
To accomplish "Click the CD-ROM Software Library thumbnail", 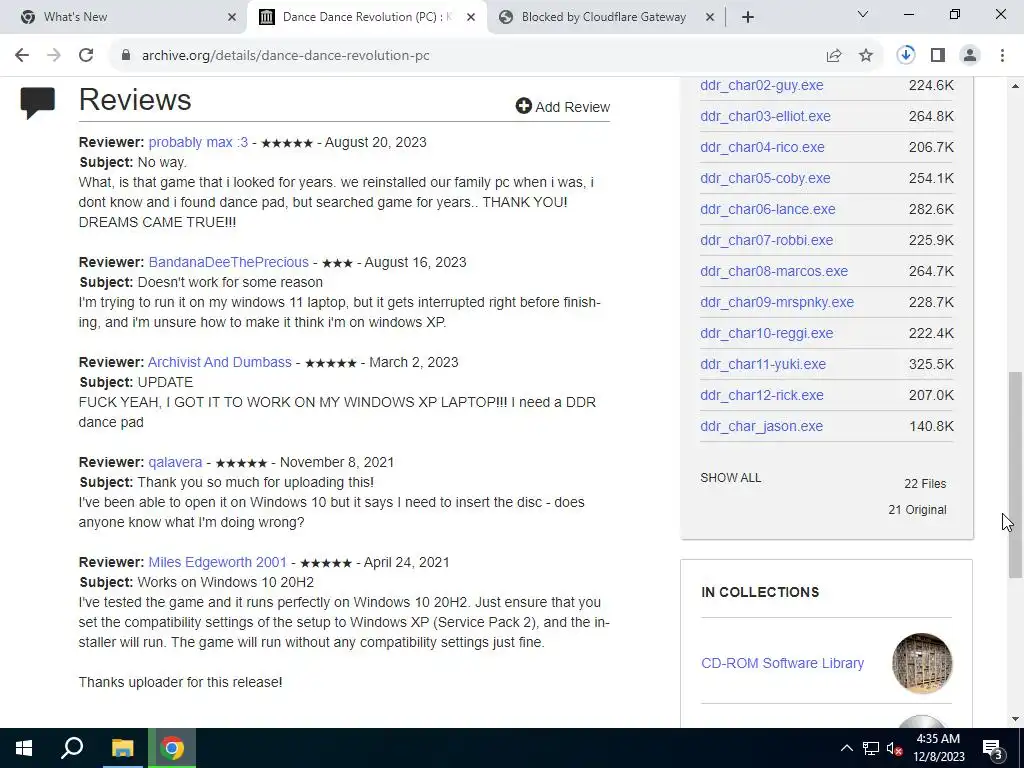I will [x=921, y=663].
